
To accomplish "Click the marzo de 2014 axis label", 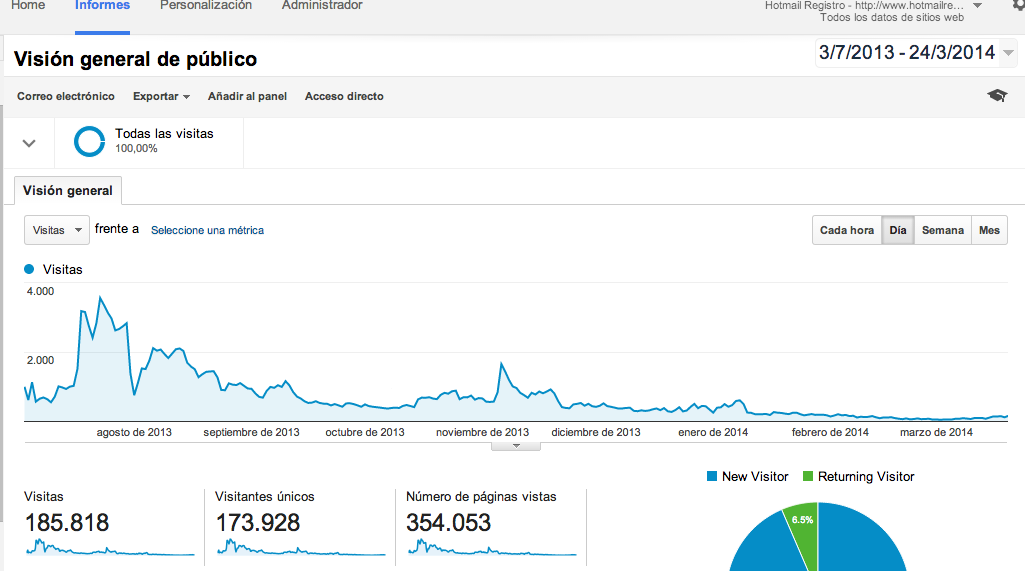I will [x=936, y=432].
